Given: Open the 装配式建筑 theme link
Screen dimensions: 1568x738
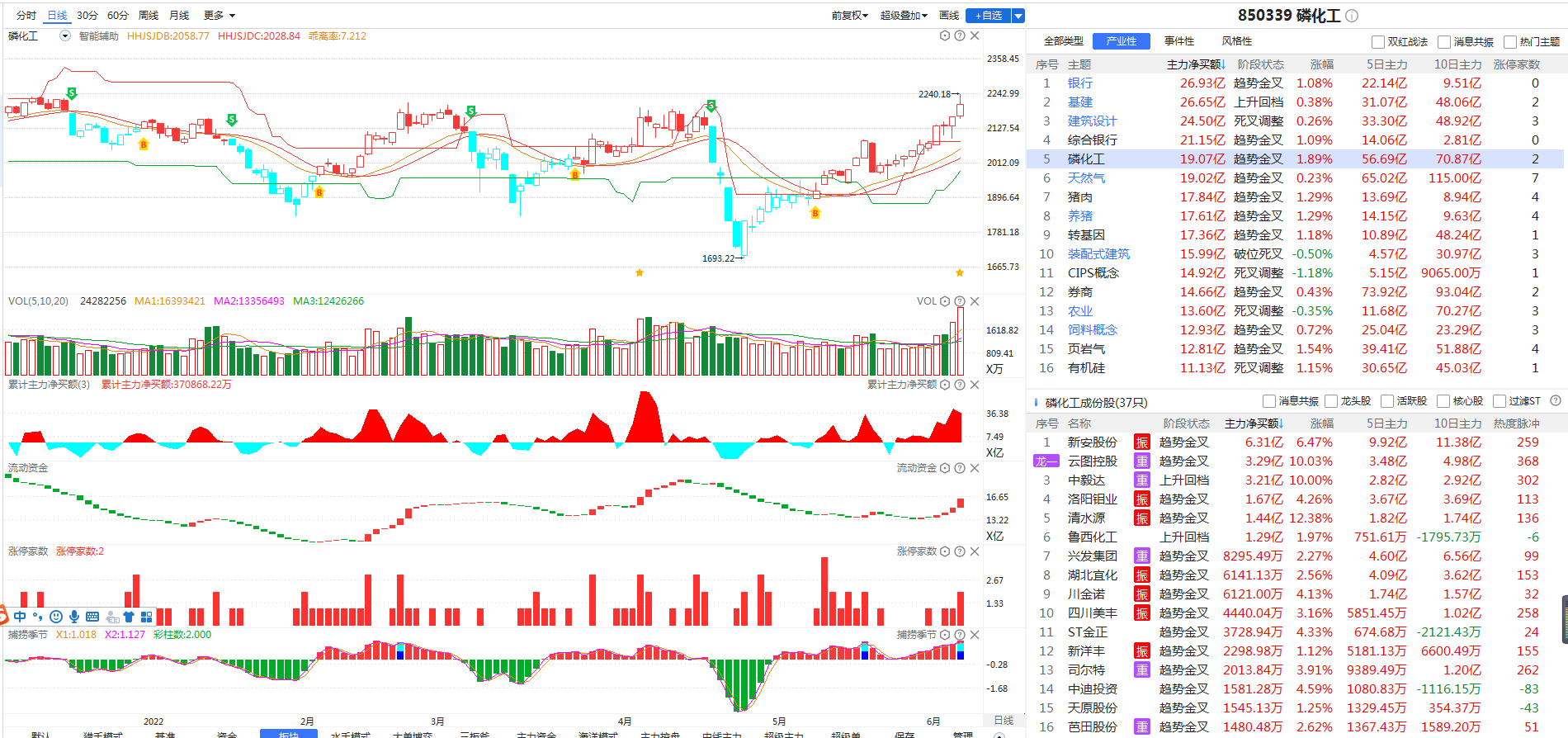Looking at the screenshot, I should point(1098,254).
